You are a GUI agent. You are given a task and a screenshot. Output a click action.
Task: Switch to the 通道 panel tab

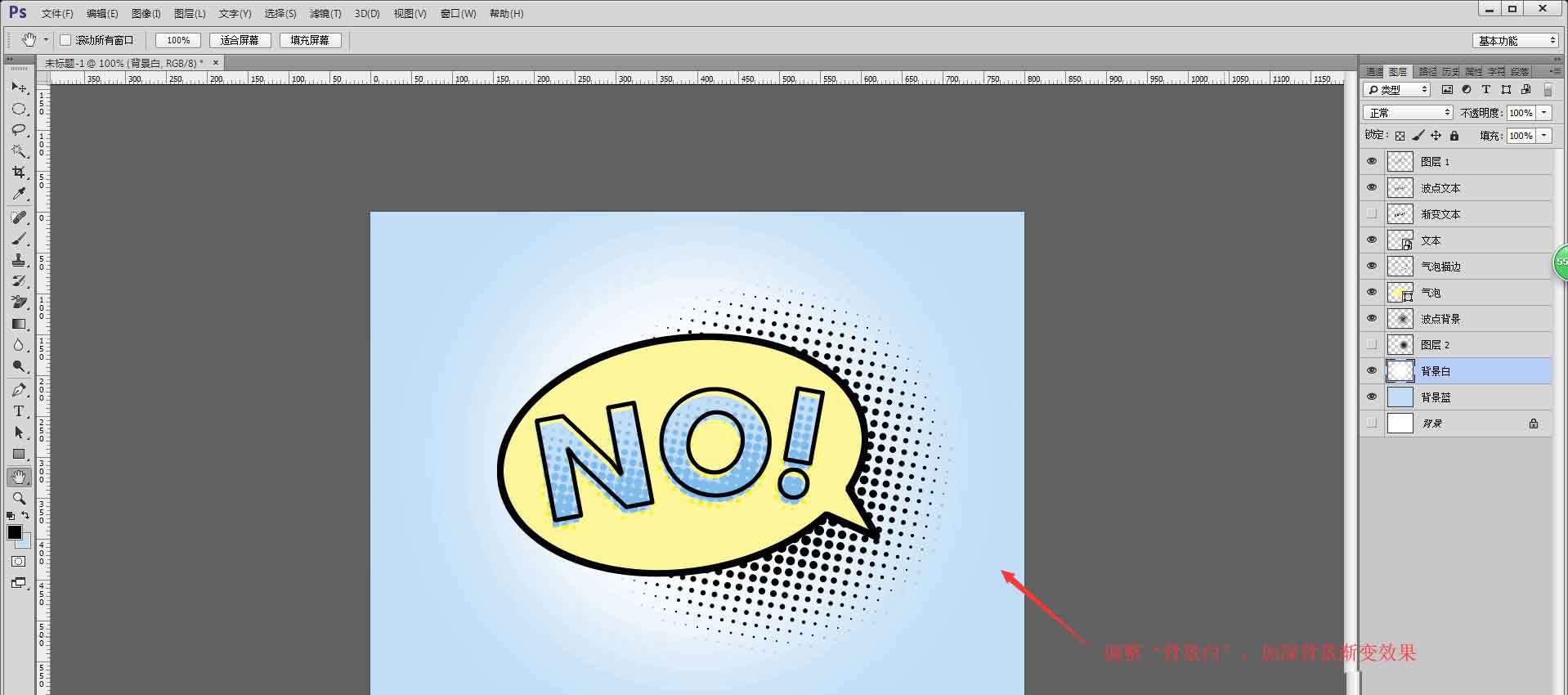1374,72
